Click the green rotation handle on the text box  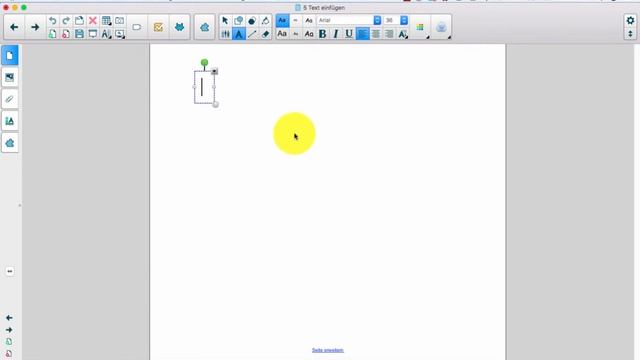(204, 62)
